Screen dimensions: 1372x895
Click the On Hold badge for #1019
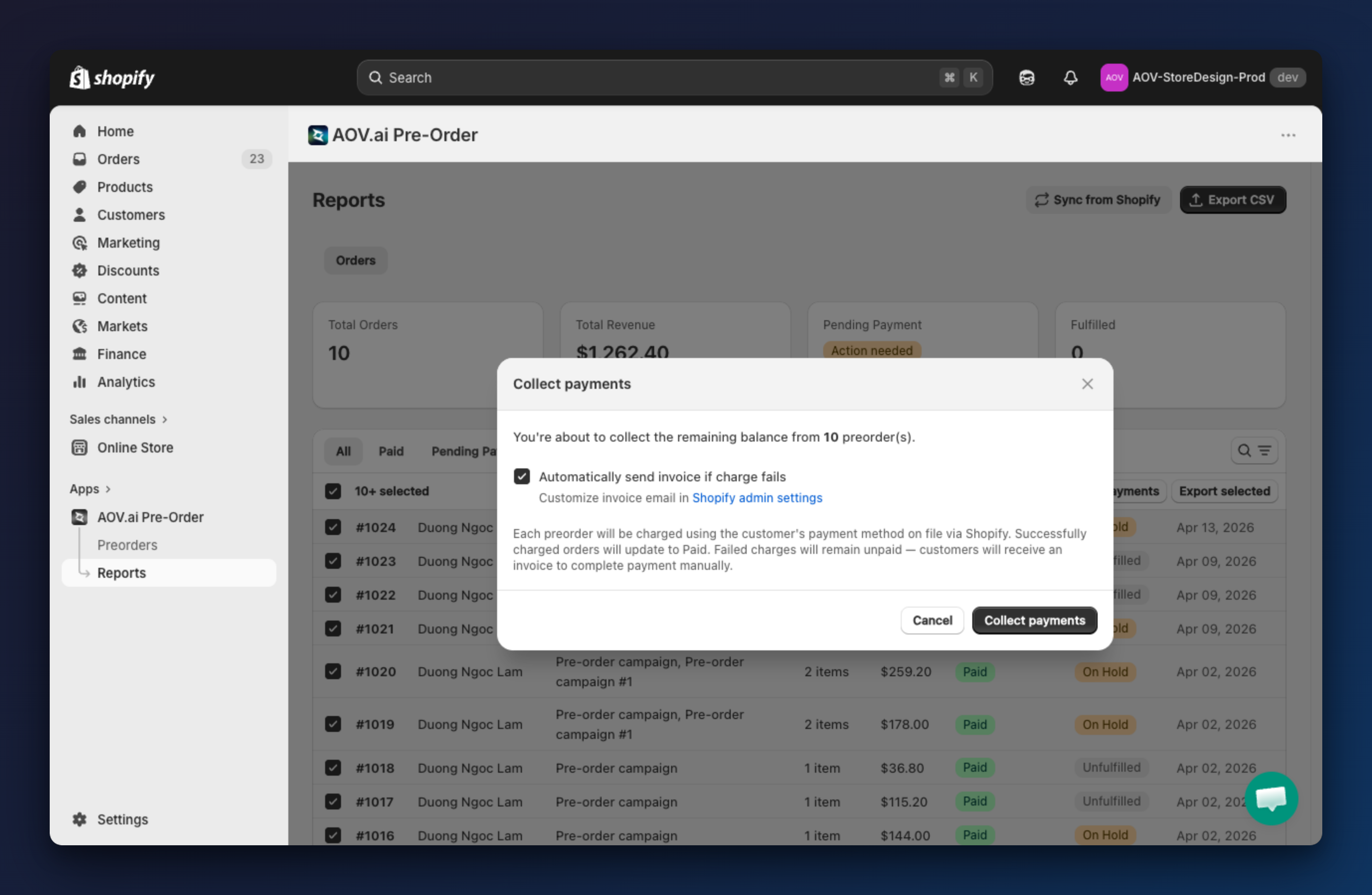click(1105, 724)
